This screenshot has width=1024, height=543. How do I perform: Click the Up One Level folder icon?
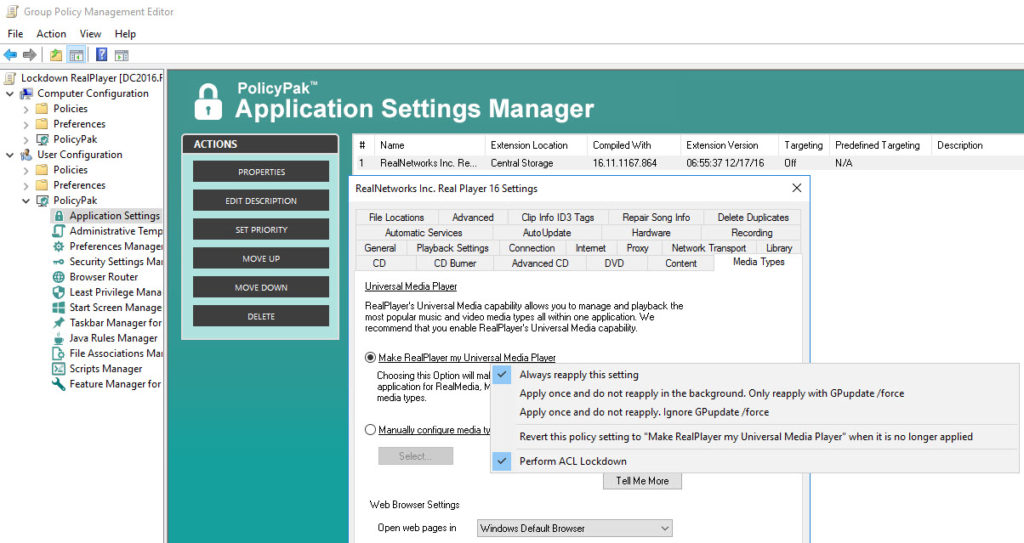[x=56, y=55]
